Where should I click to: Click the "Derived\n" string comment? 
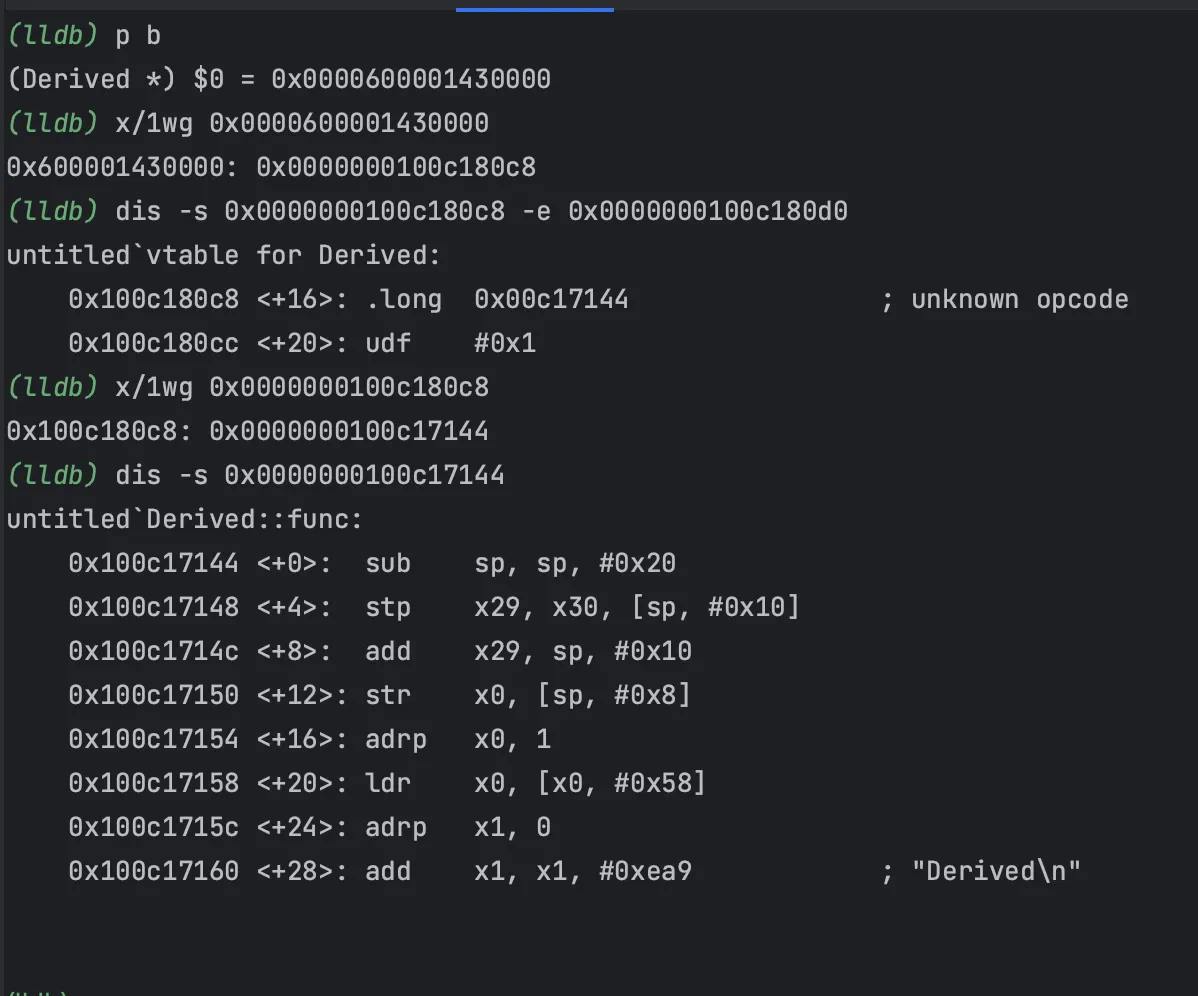[x=996, y=871]
